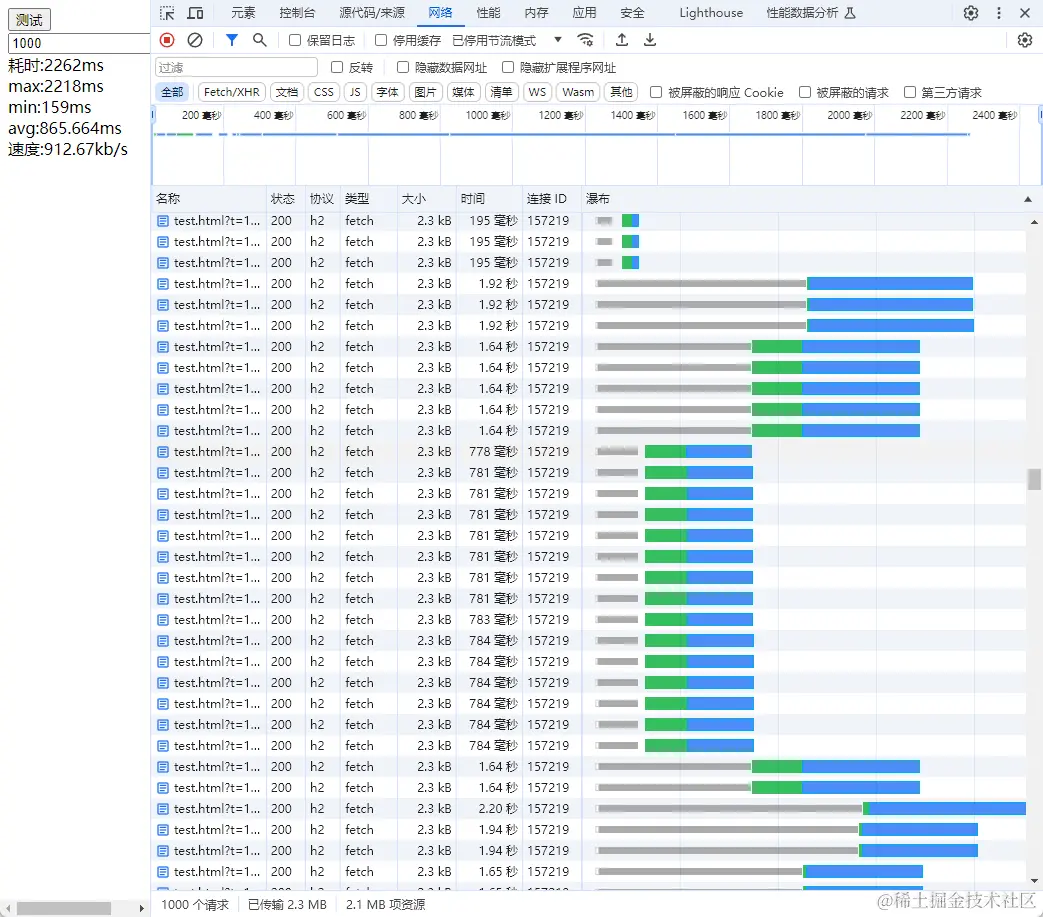Enable 第三方请求 checkbox
1043x917 pixels.
click(910, 92)
